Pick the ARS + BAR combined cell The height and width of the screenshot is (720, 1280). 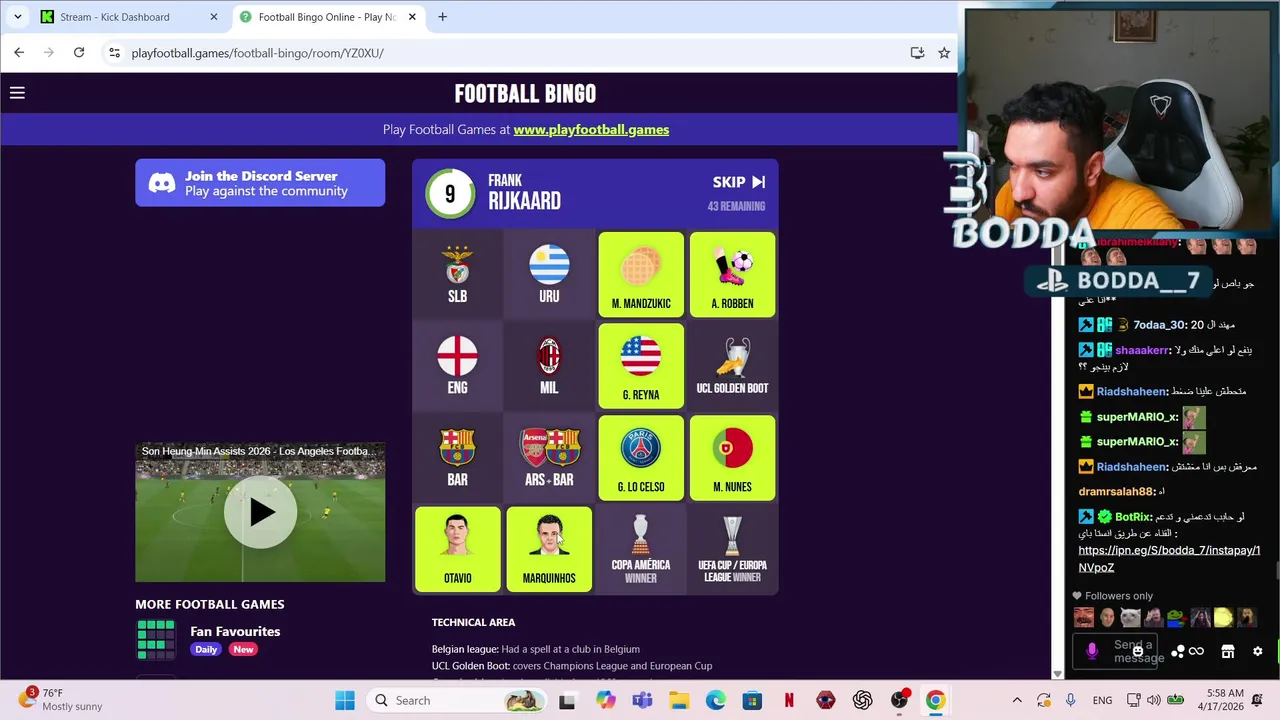pyautogui.click(x=549, y=458)
